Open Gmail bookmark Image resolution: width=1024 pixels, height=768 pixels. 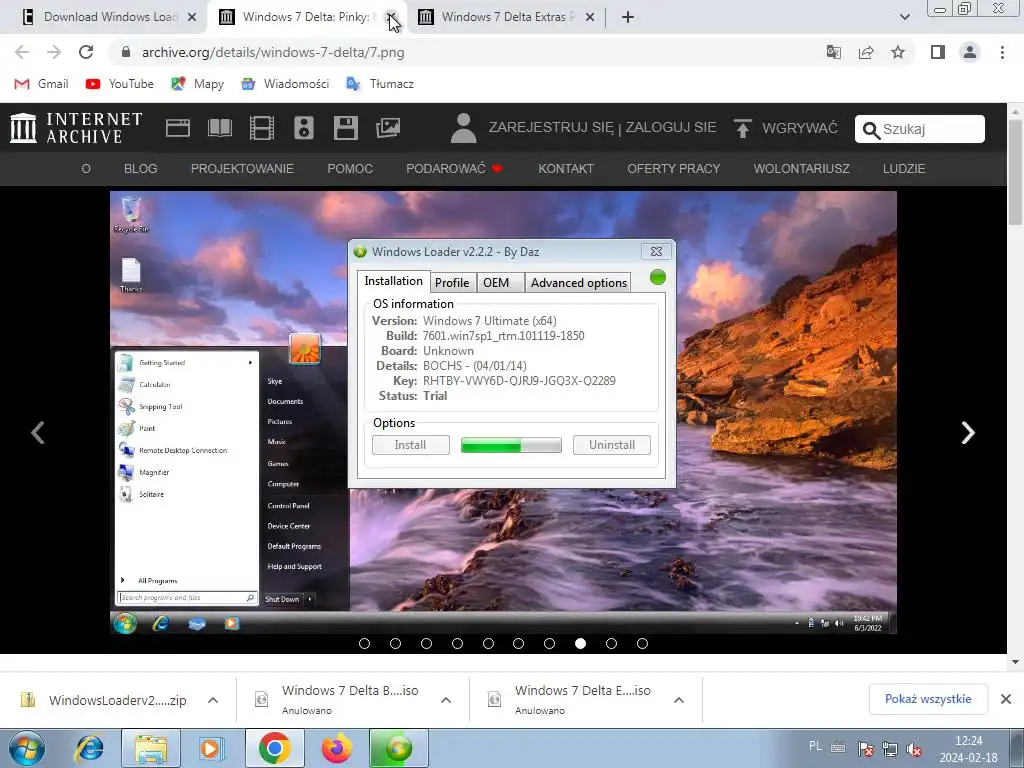click(x=41, y=84)
